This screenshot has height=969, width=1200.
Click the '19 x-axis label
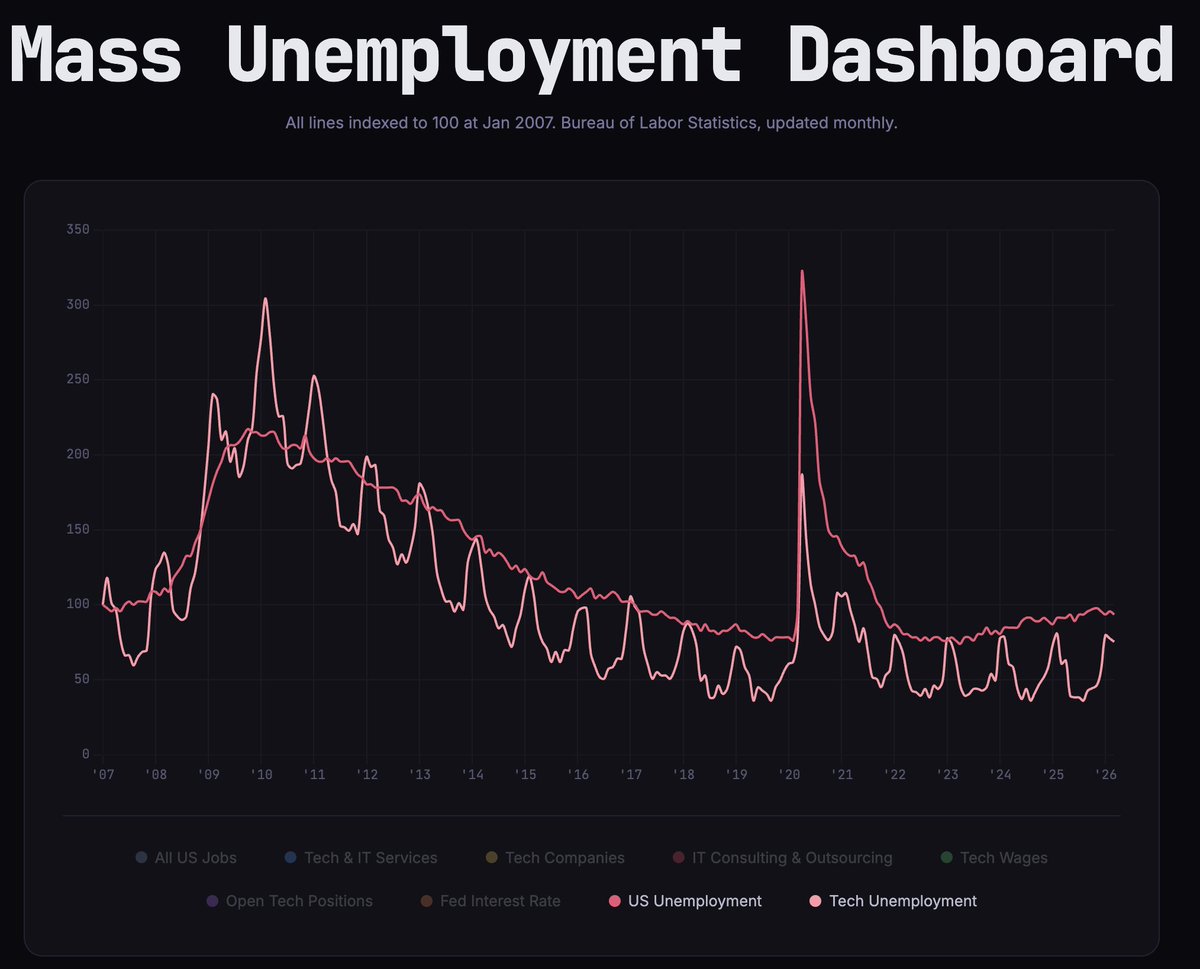pos(736,775)
